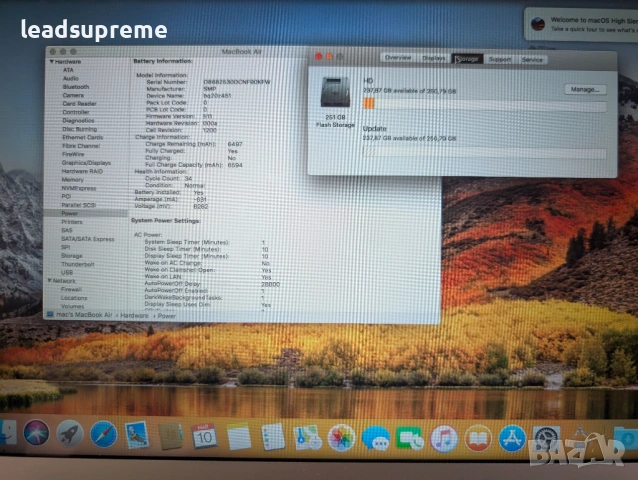
Task: Select Volumes under Network
Action: (72, 306)
